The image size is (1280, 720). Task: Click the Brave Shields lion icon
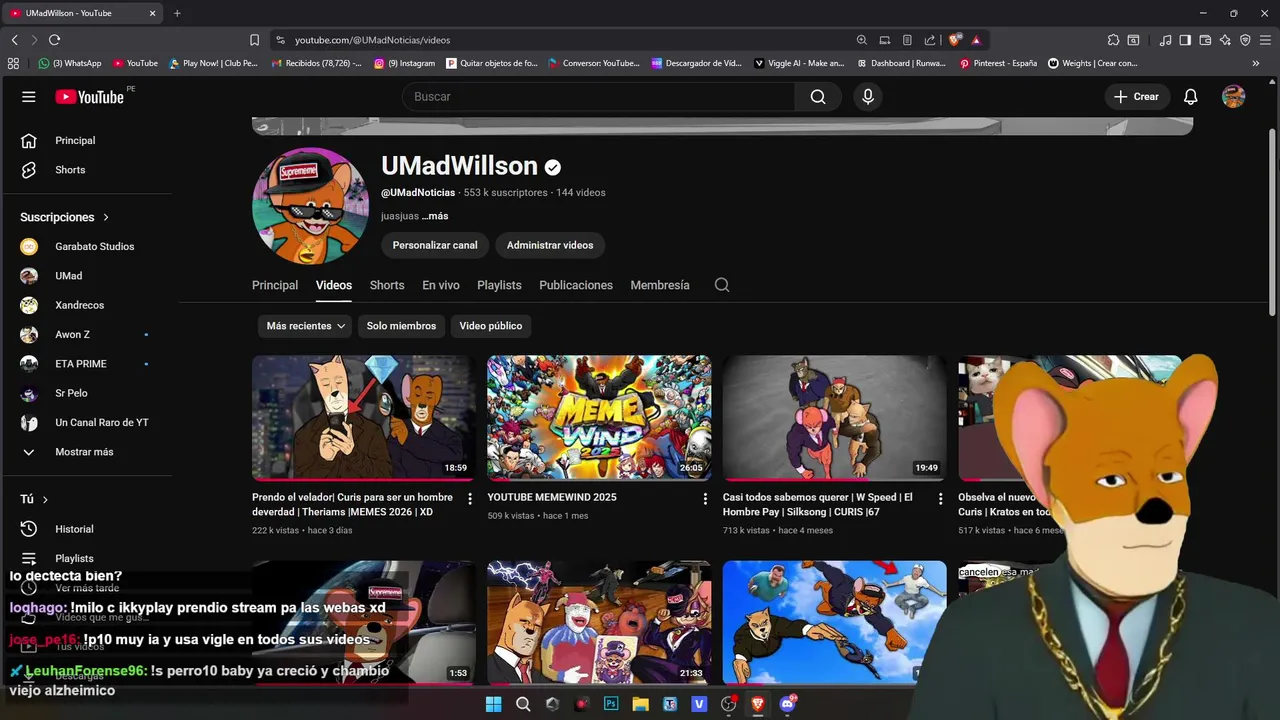click(x=955, y=40)
